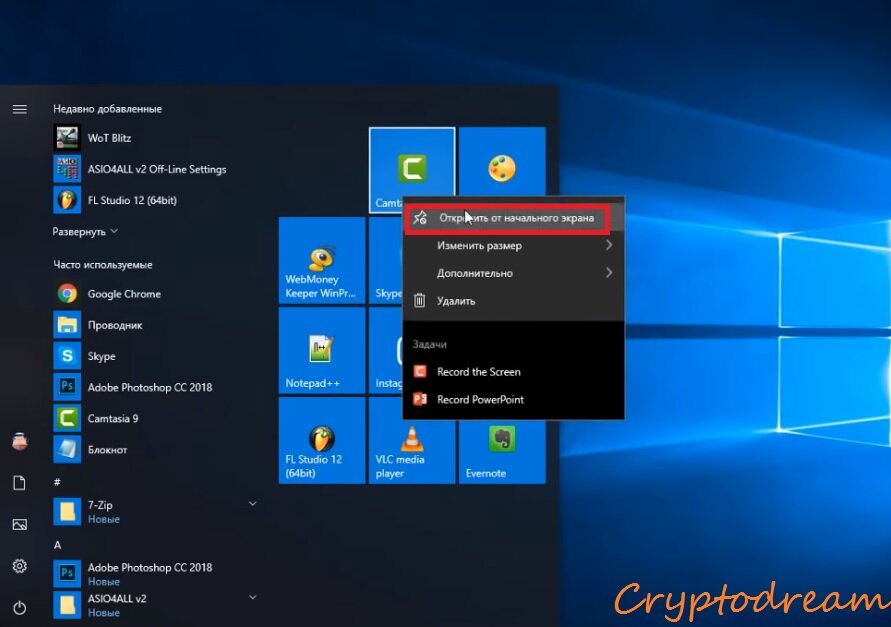
Task: Expand the ASIO4ALL v2 folder chevron
Action: 253,597
